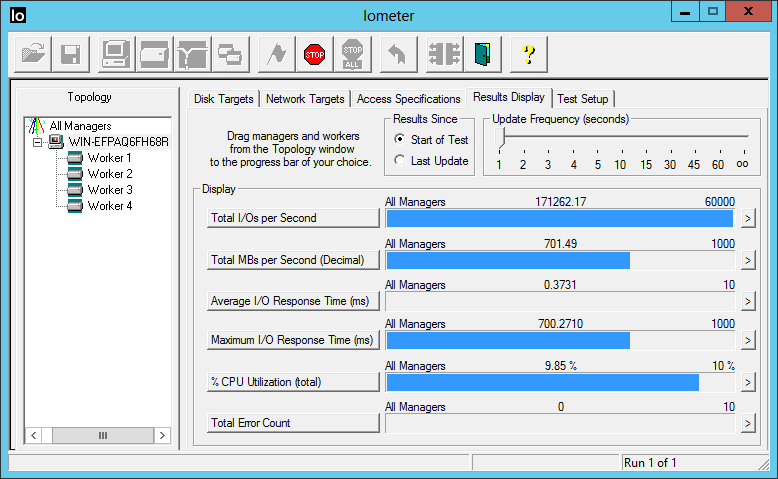Open arrow button beside Total Error Count bar
This screenshot has height=479, width=778.
746,423
